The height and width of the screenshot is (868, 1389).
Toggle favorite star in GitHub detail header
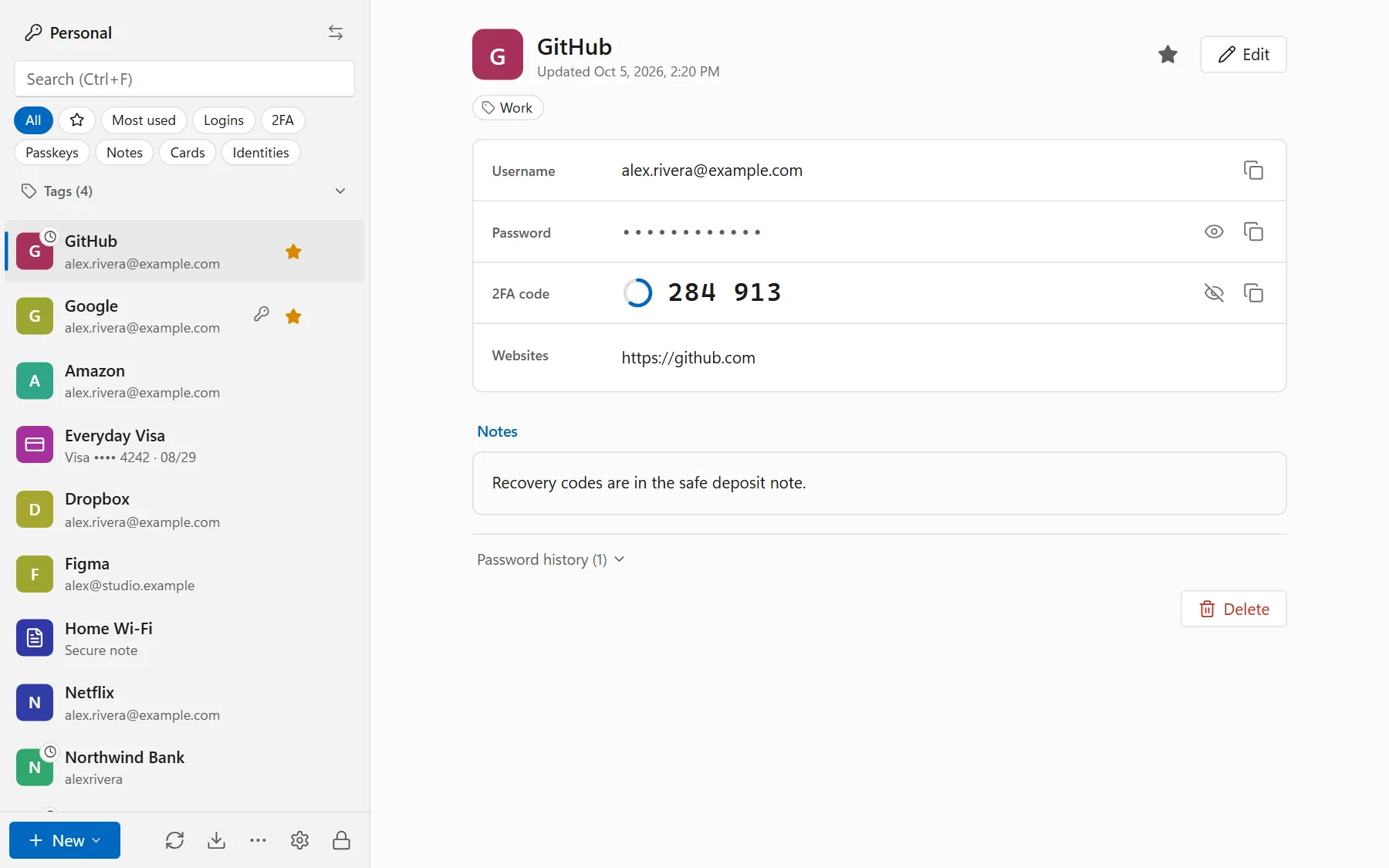point(1168,55)
